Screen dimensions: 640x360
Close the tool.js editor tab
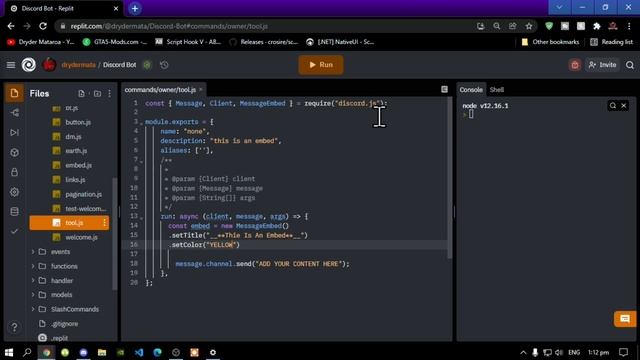[x=201, y=89]
